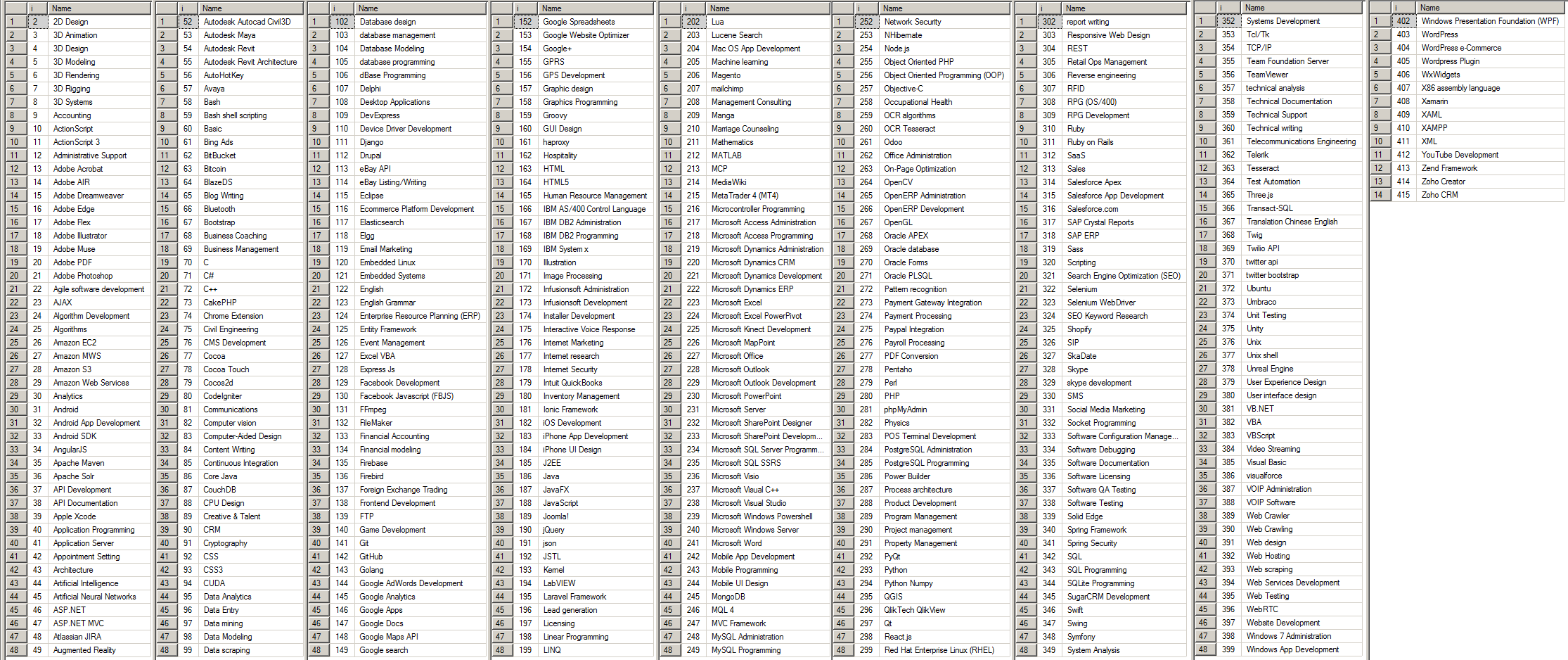Select the "Augmented Reality" row name
Viewport: 1568px width, 660px height.
(100, 650)
